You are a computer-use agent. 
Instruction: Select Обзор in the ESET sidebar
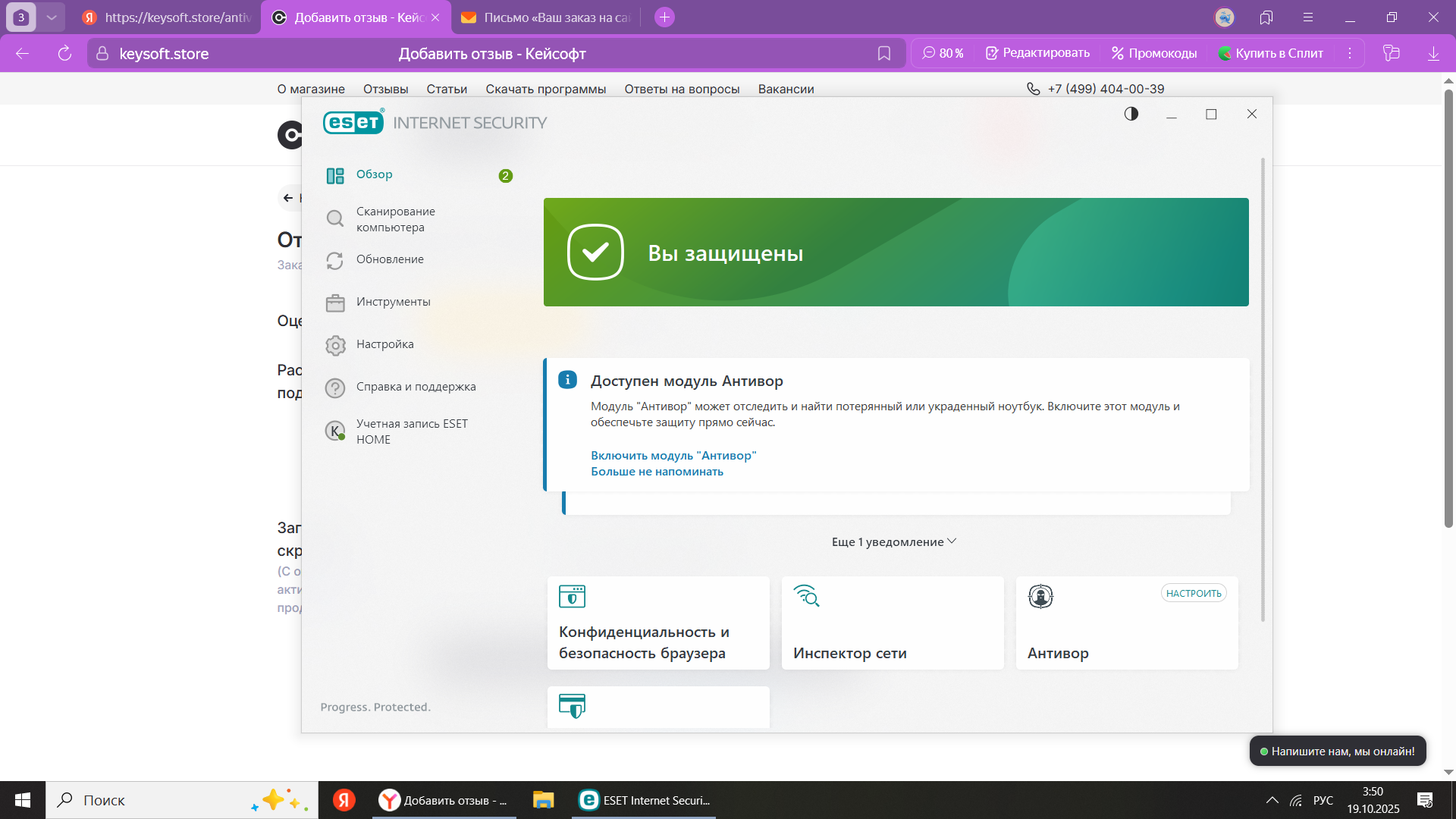click(374, 174)
